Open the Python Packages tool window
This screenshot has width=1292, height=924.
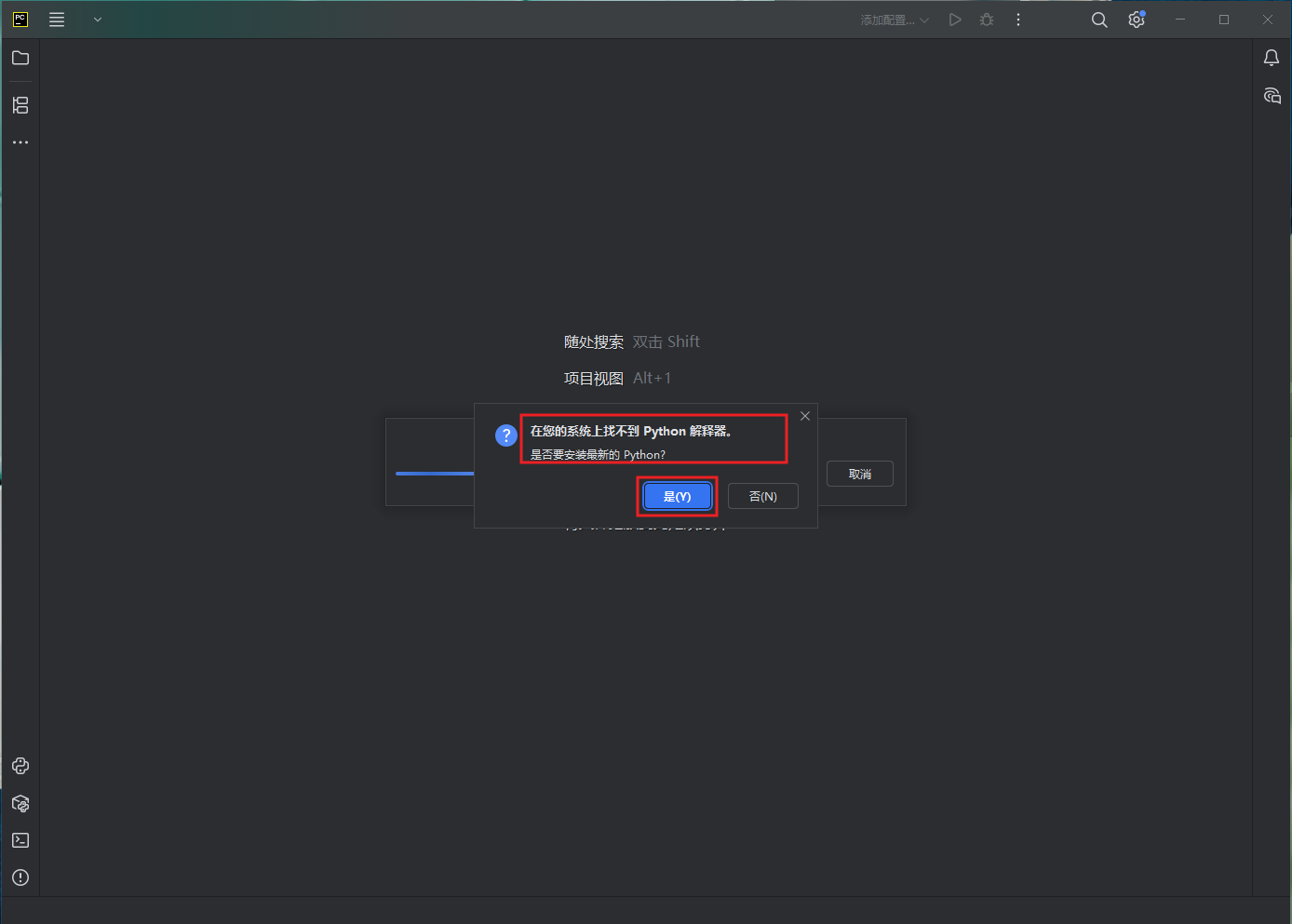click(20, 803)
